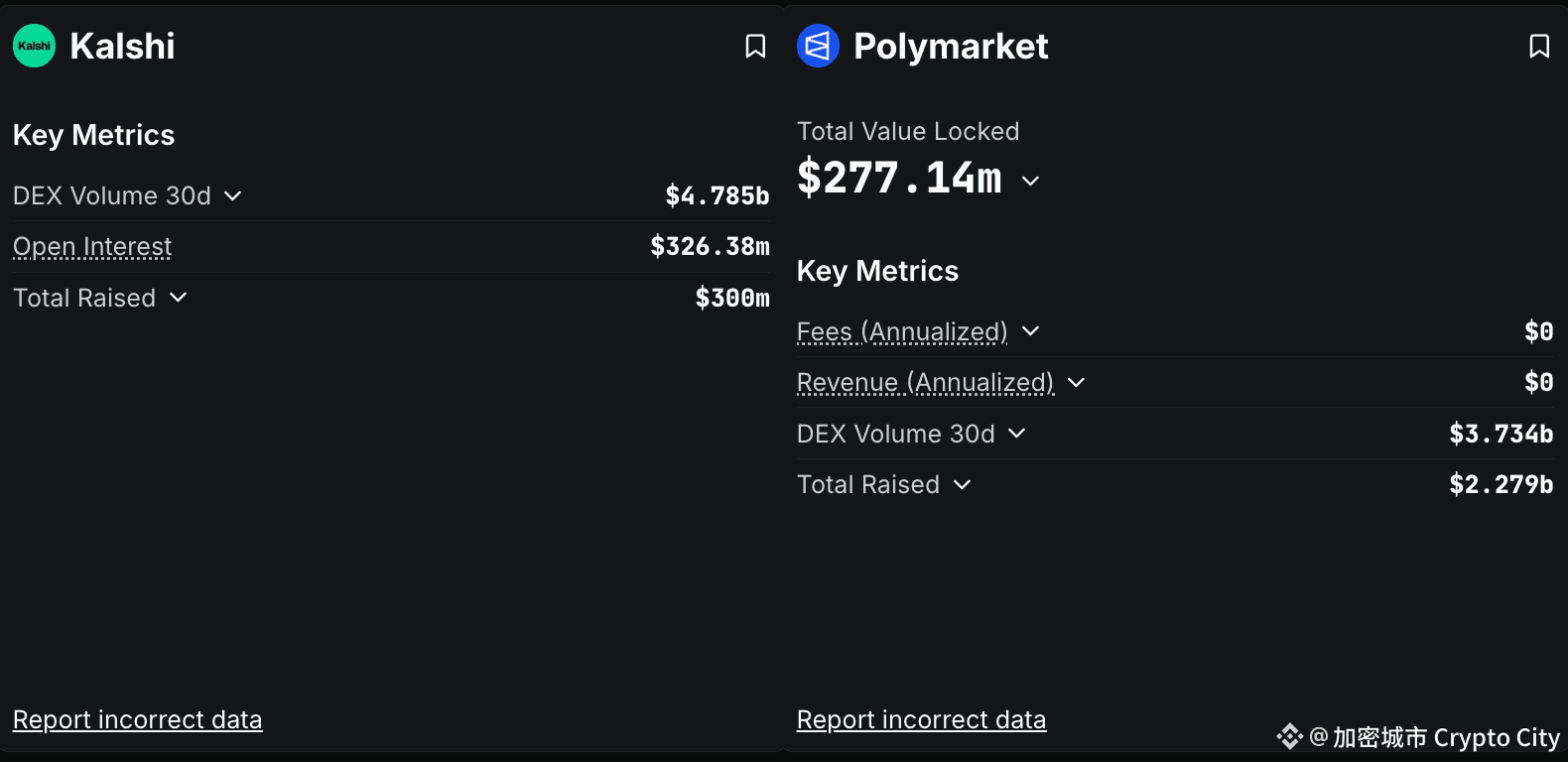
Task: Click the Open Interest metric label
Action: click(92, 247)
